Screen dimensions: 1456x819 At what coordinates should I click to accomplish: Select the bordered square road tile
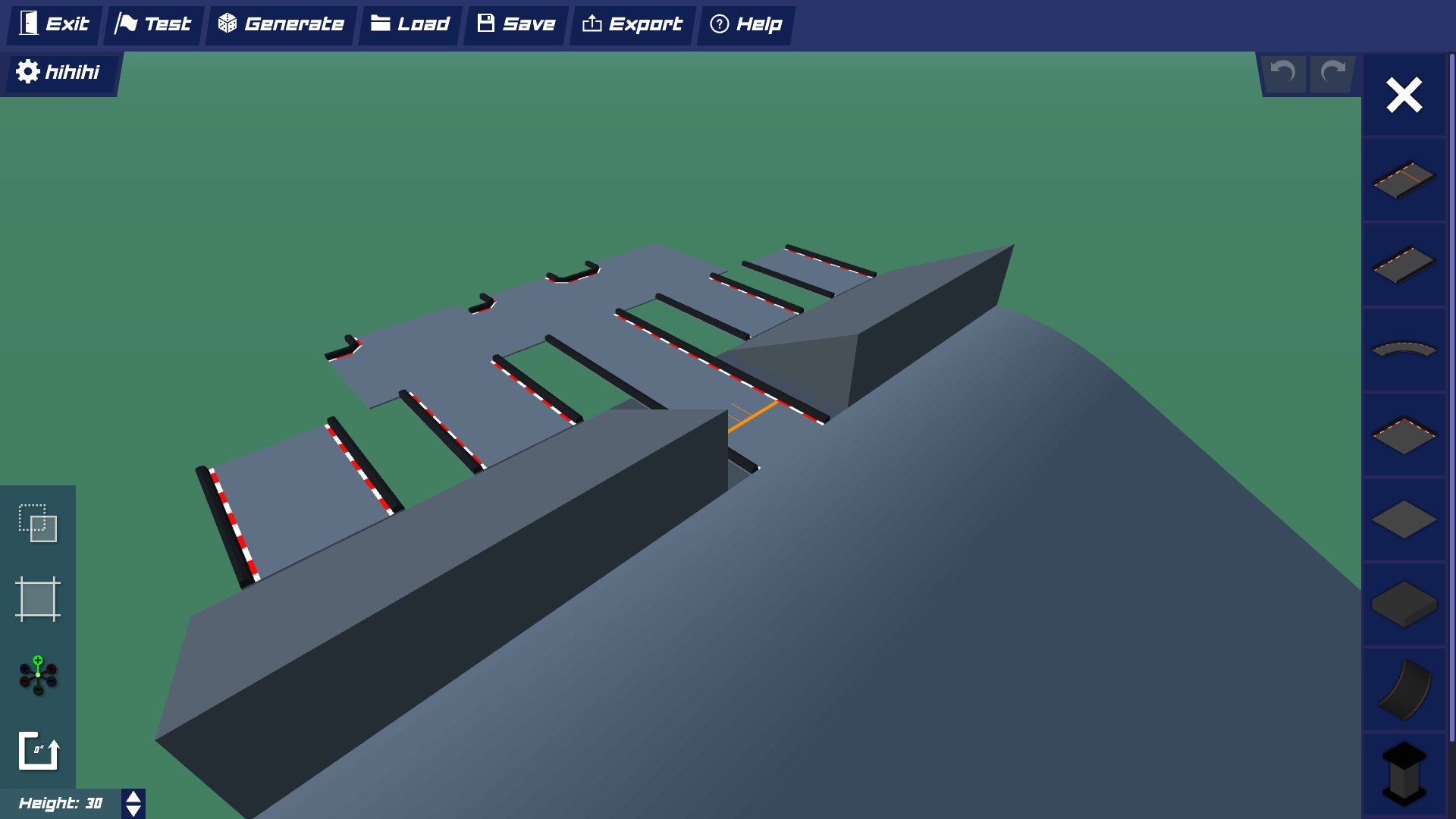click(1404, 435)
